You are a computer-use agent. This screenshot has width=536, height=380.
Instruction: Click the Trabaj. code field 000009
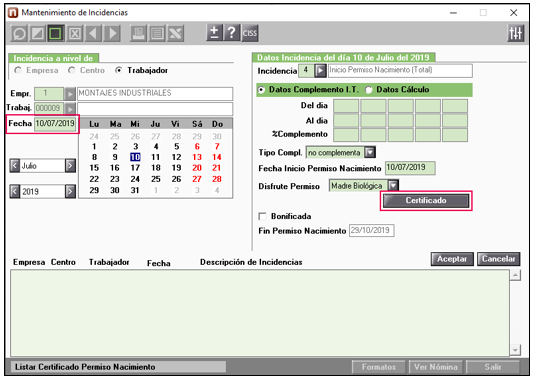pos(49,109)
